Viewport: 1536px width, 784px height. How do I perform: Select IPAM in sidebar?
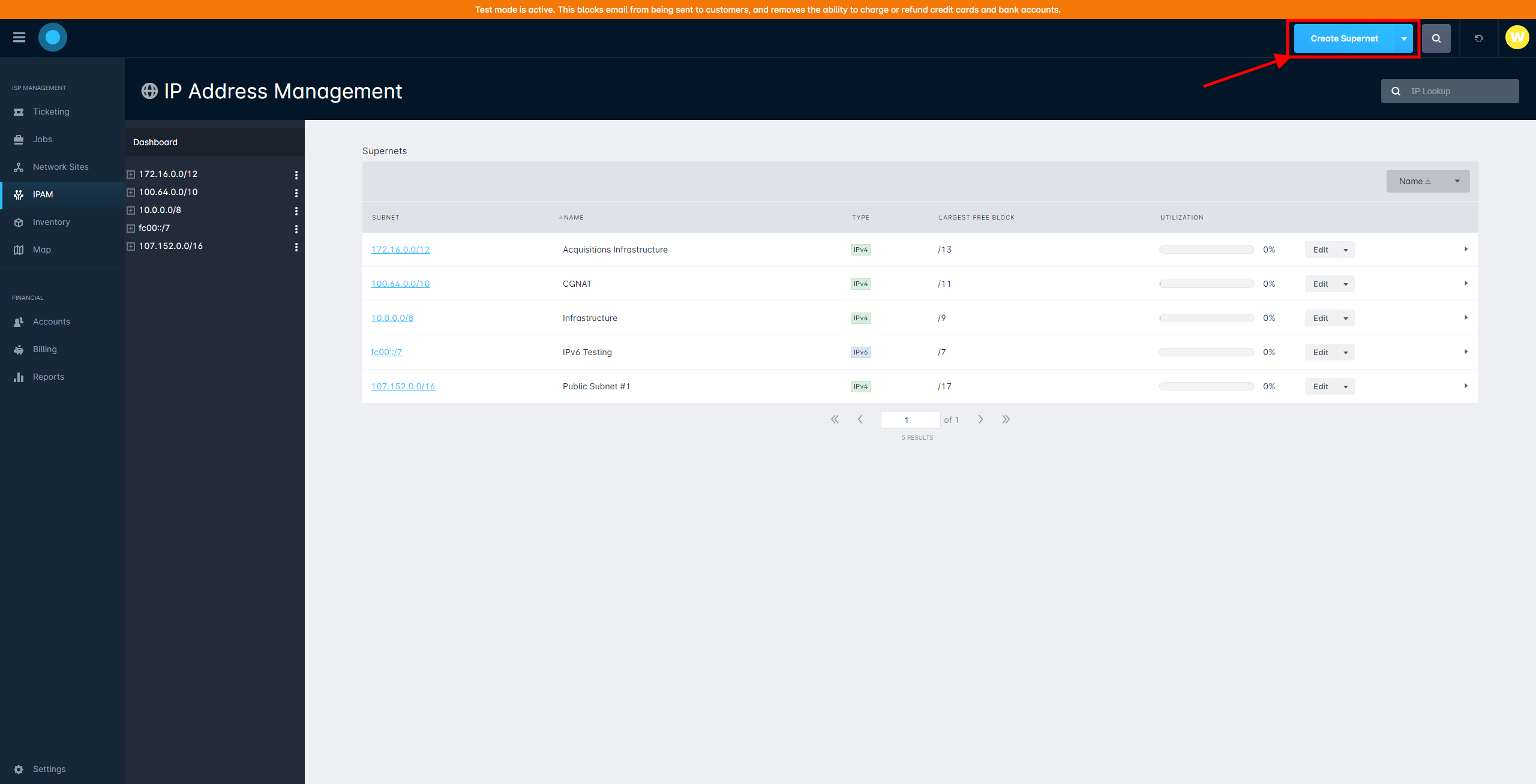click(x=62, y=194)
